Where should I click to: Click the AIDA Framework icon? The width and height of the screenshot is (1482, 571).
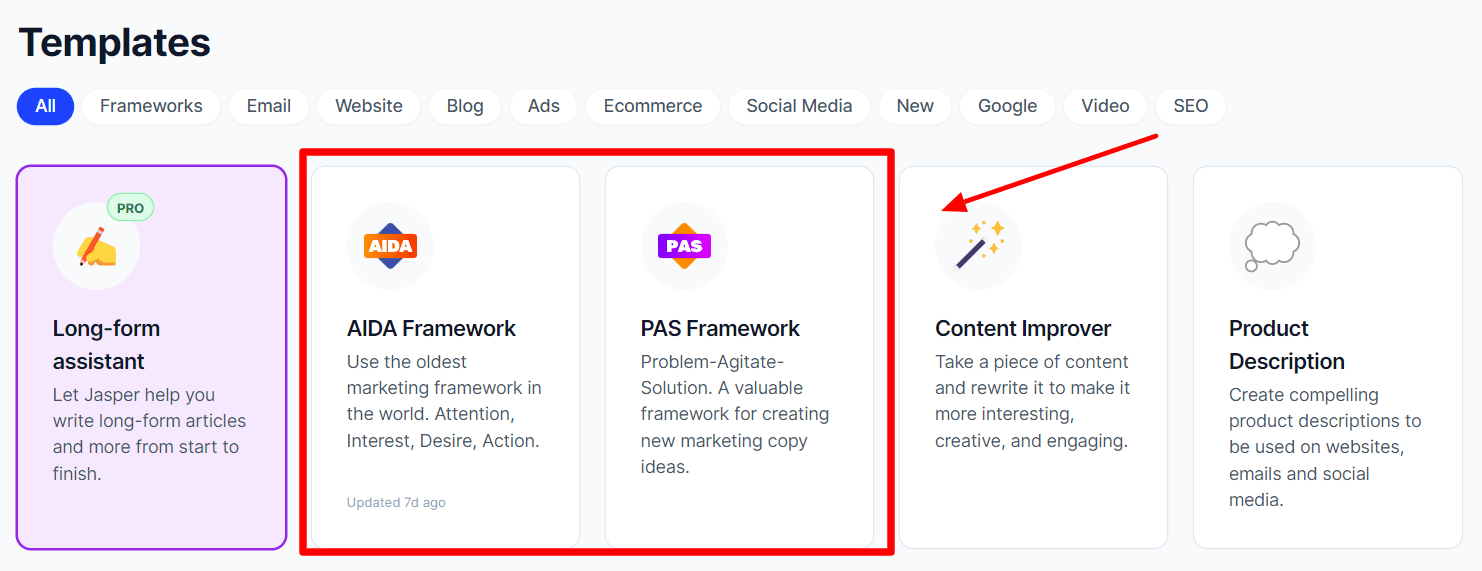[390, 246]
